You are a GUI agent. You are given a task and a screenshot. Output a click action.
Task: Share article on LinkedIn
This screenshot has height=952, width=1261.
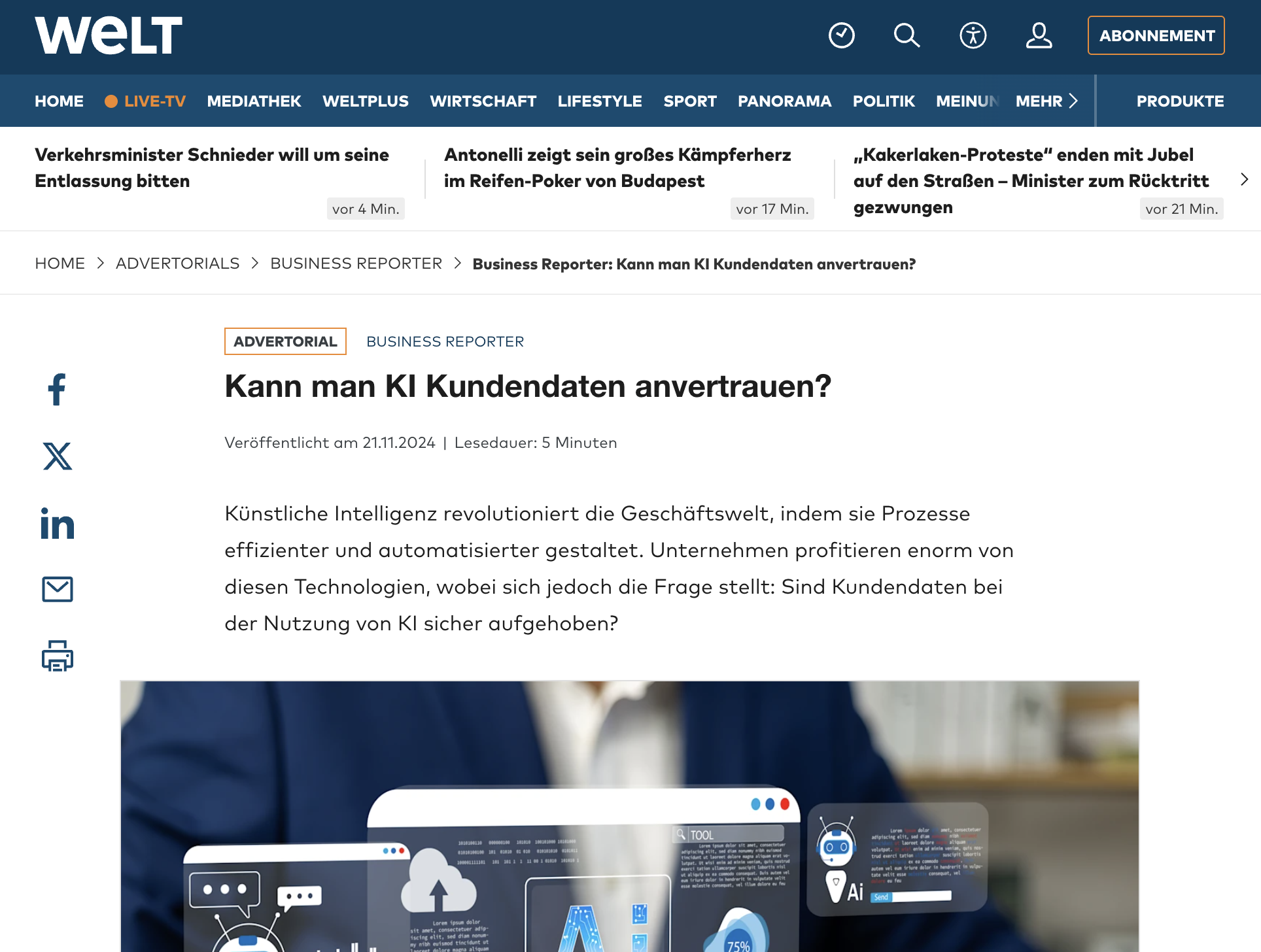click(58, 523)
